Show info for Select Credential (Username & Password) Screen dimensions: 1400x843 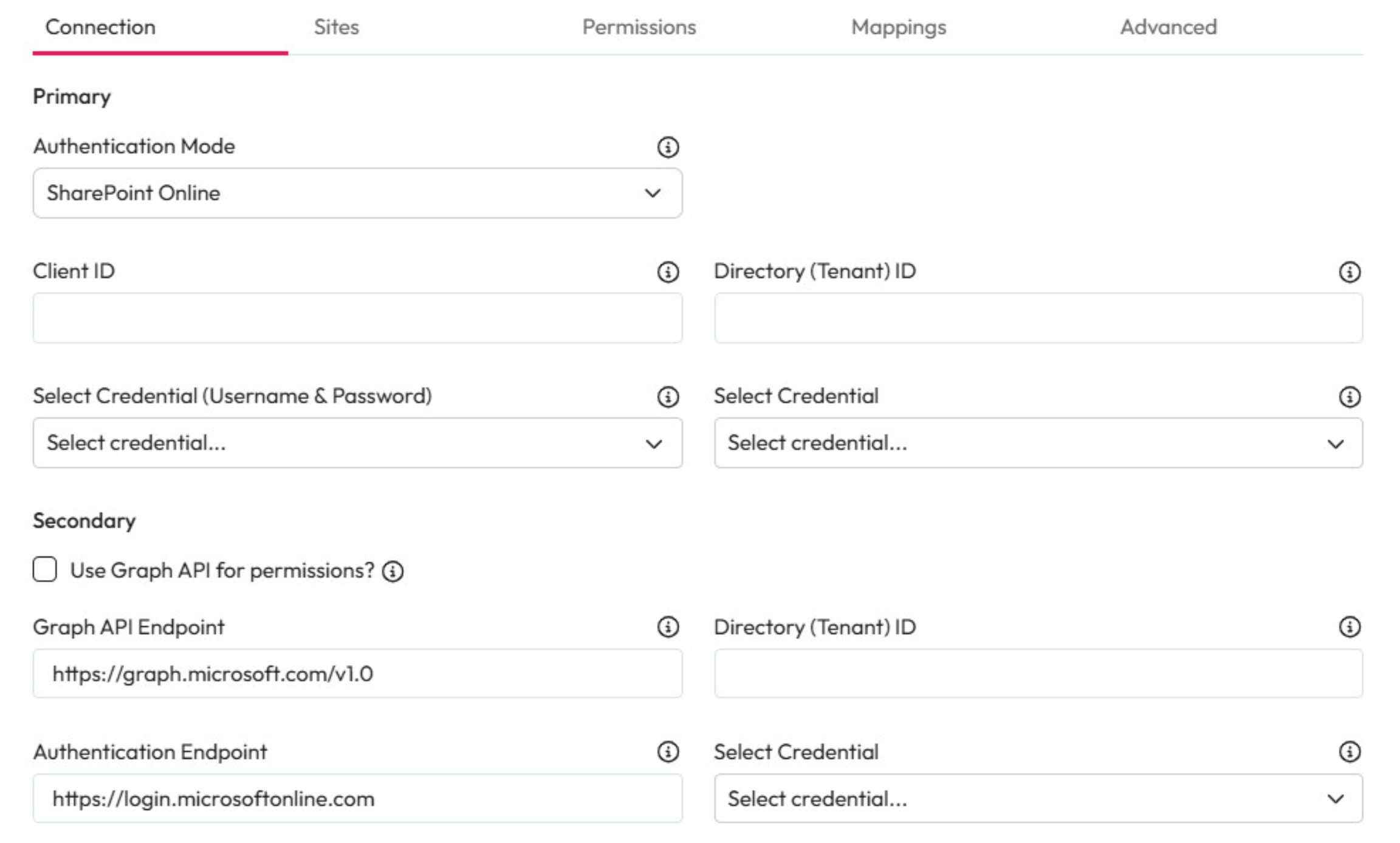668,397
